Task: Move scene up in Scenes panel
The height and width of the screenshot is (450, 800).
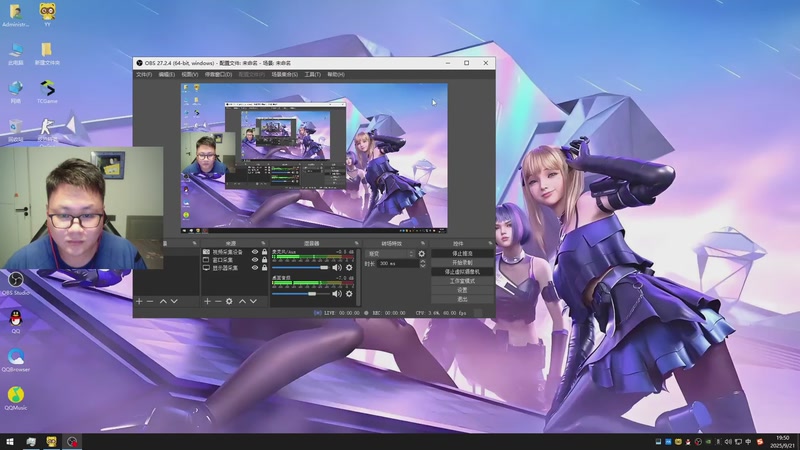Action: coord(163,302)
